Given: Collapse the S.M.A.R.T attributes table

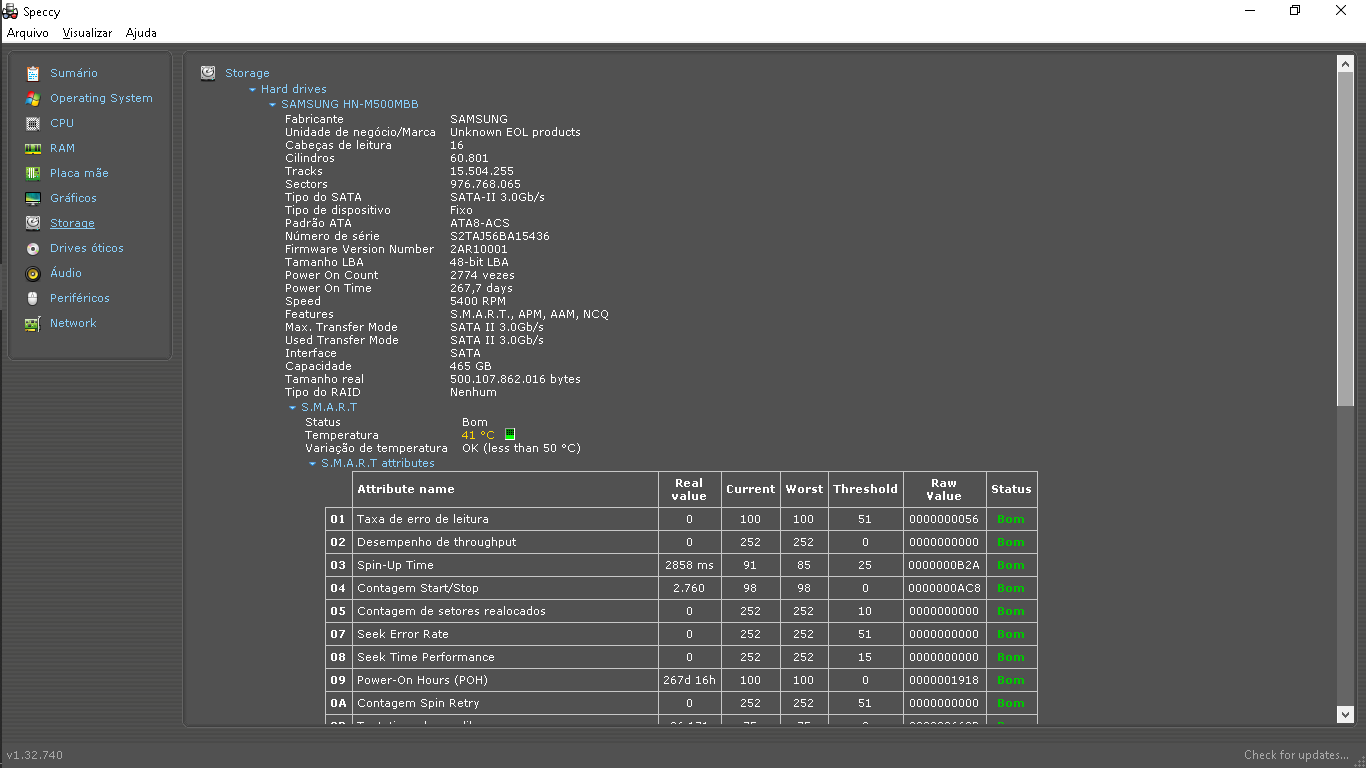Looking at the screenshot, I should click(312, 464).
